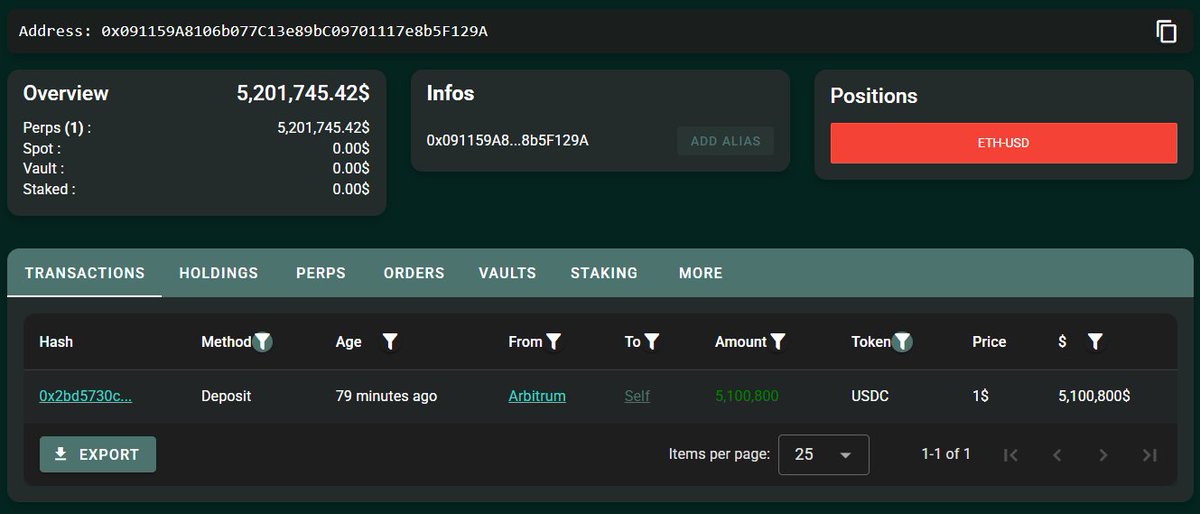Open transaction hash 0x2bd5730c...
Screen dimensions: 1200x514
tap(85, 396)
